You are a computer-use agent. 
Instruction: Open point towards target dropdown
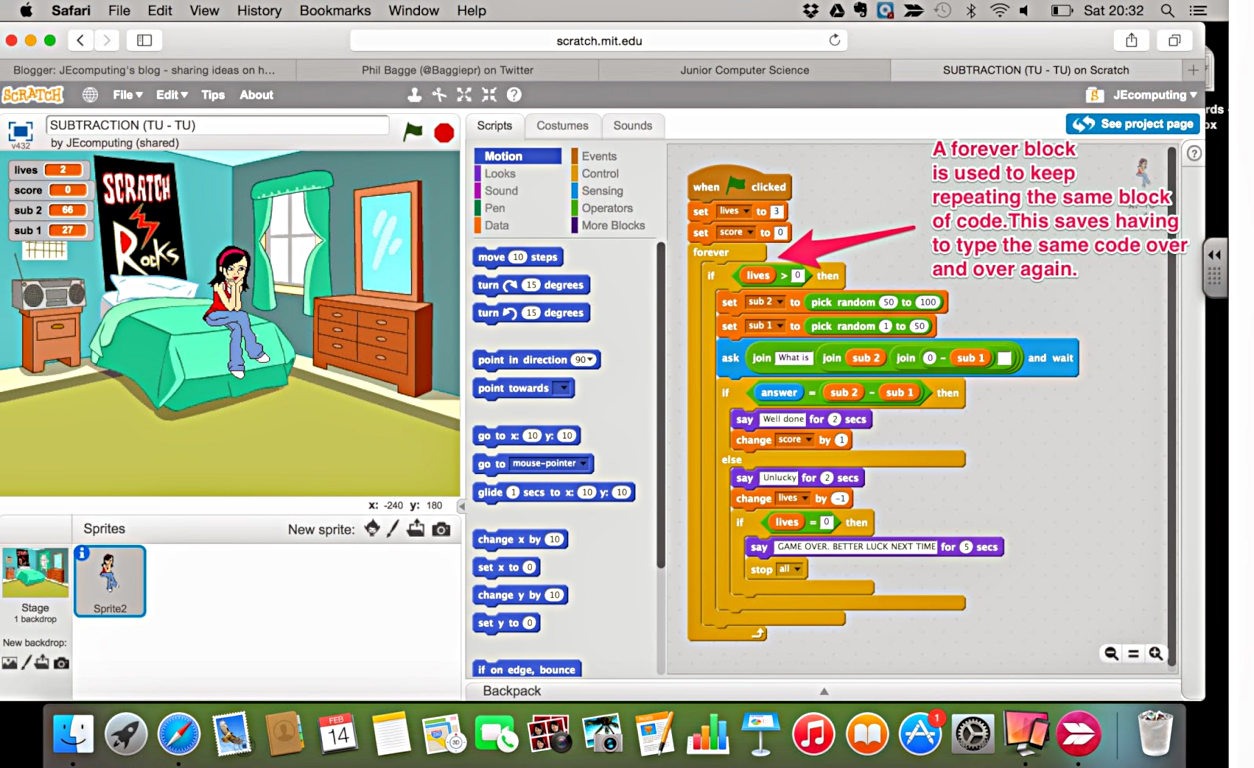[x=563, y=388]
